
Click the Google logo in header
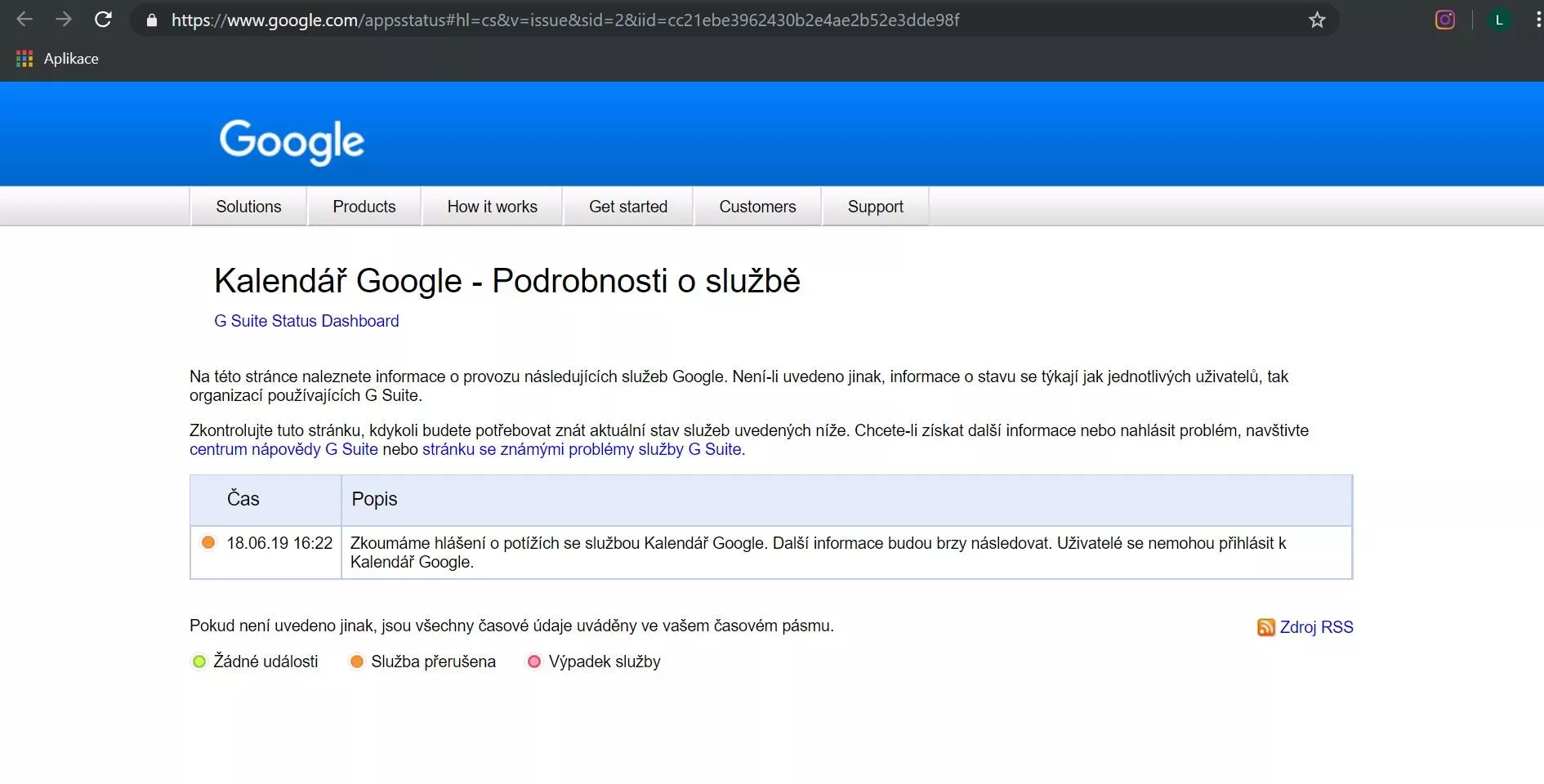click(292, 141)
